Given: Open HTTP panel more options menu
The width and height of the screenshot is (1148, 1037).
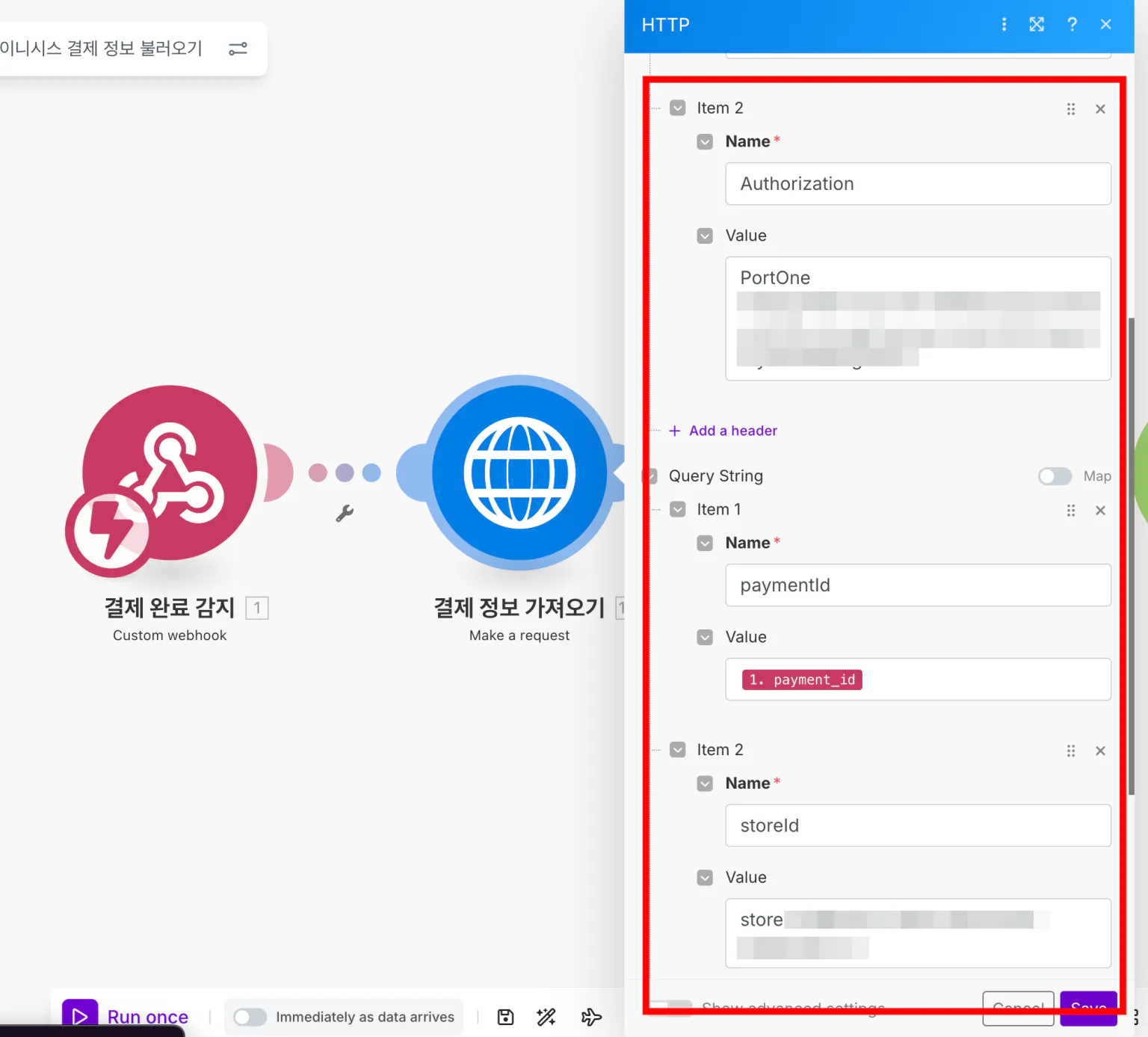Looking at the screenshot, I should pos(1004,25).
